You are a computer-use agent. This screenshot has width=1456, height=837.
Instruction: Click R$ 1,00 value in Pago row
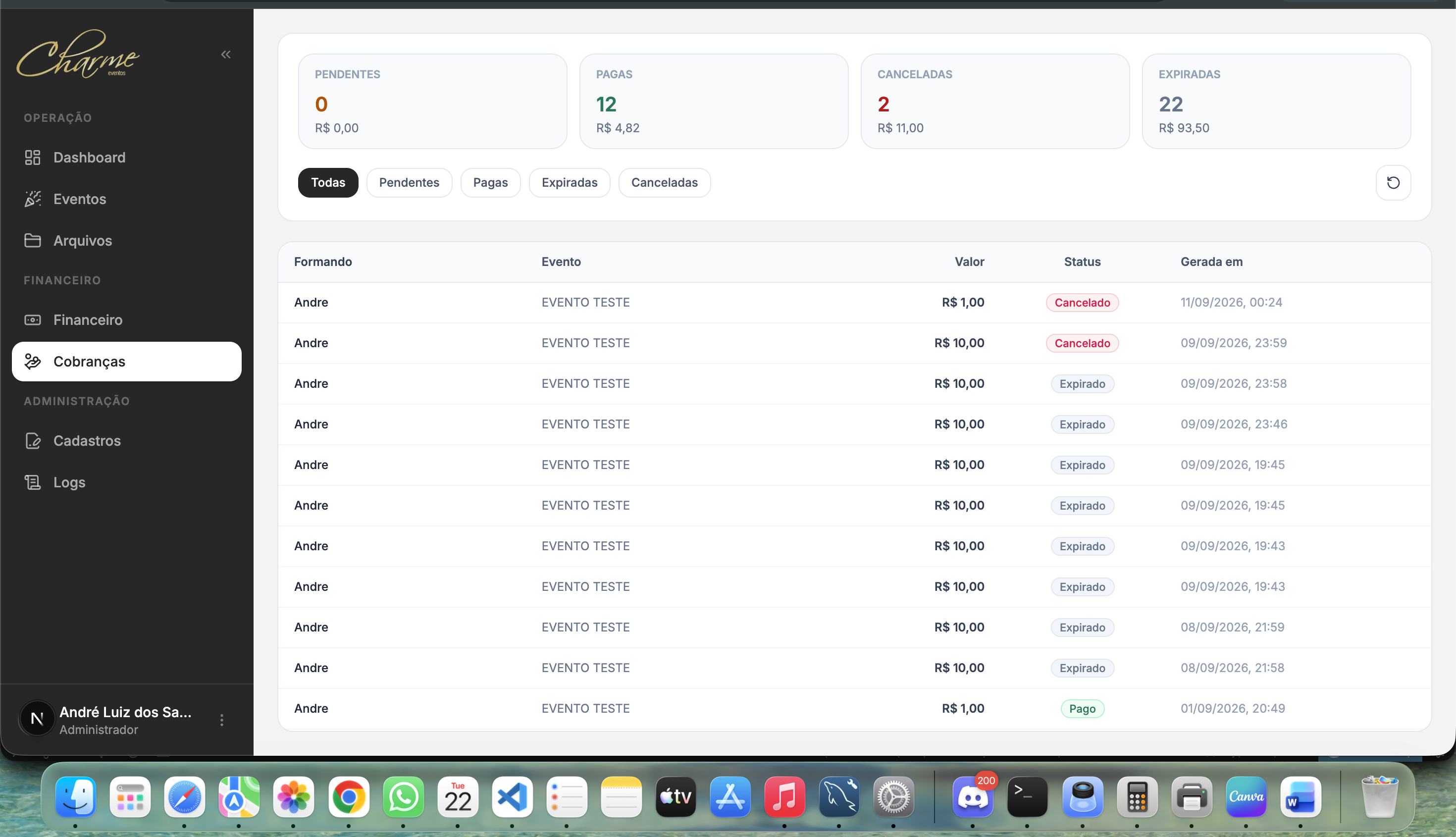tap(963, 709)
